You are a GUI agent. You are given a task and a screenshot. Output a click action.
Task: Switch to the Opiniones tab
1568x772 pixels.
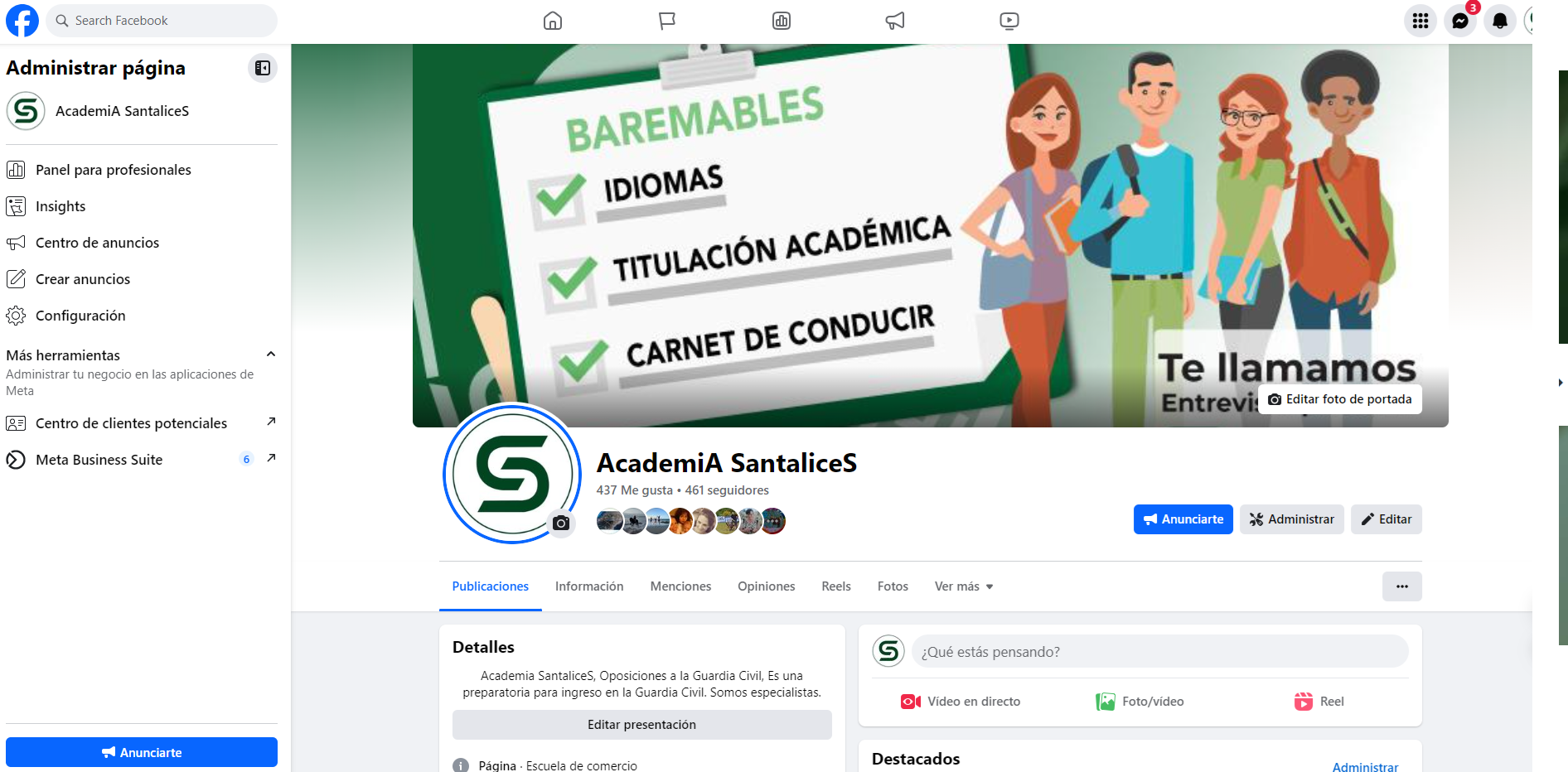point(767,586)
